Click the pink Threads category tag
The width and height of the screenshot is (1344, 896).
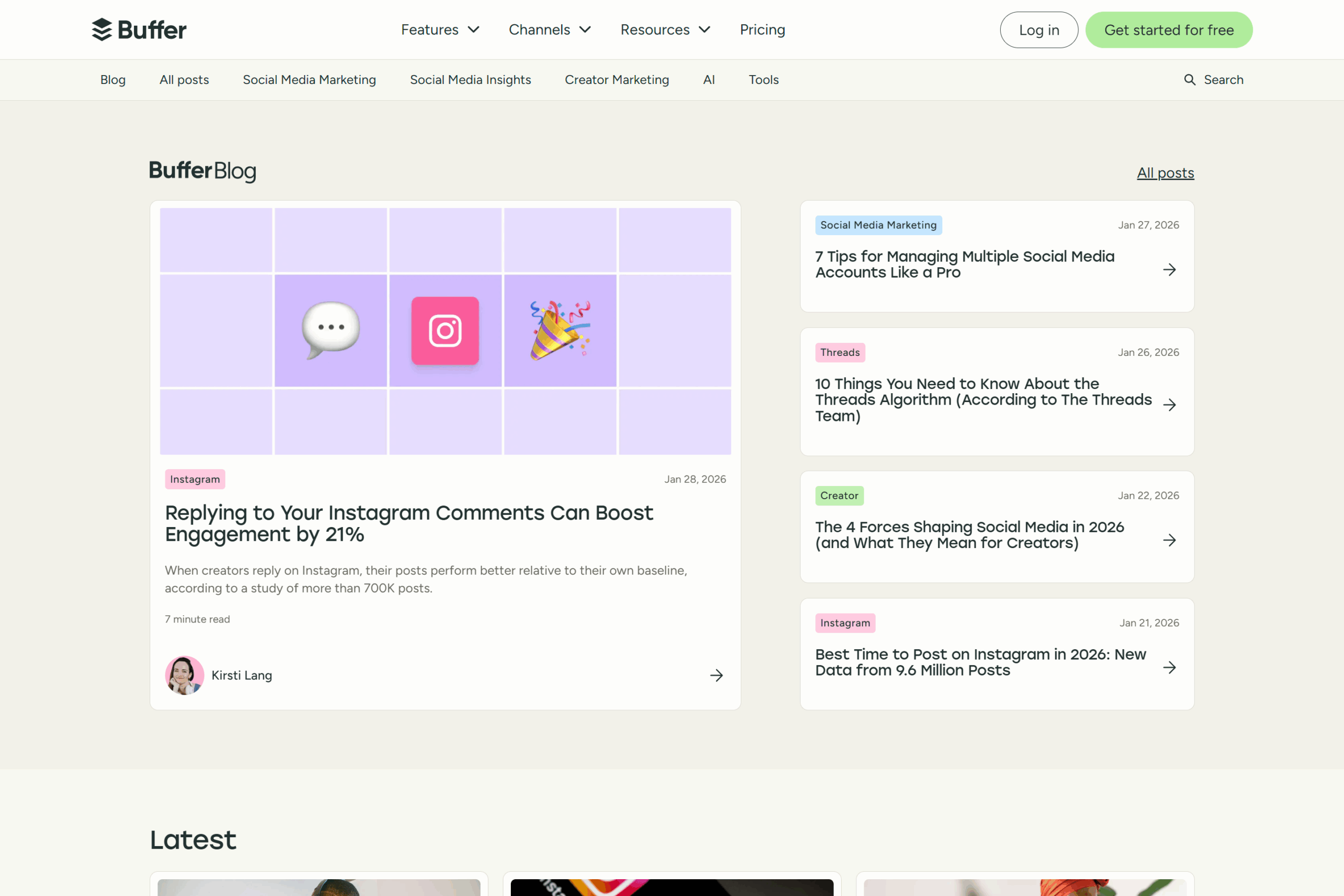tap(839, 353)
